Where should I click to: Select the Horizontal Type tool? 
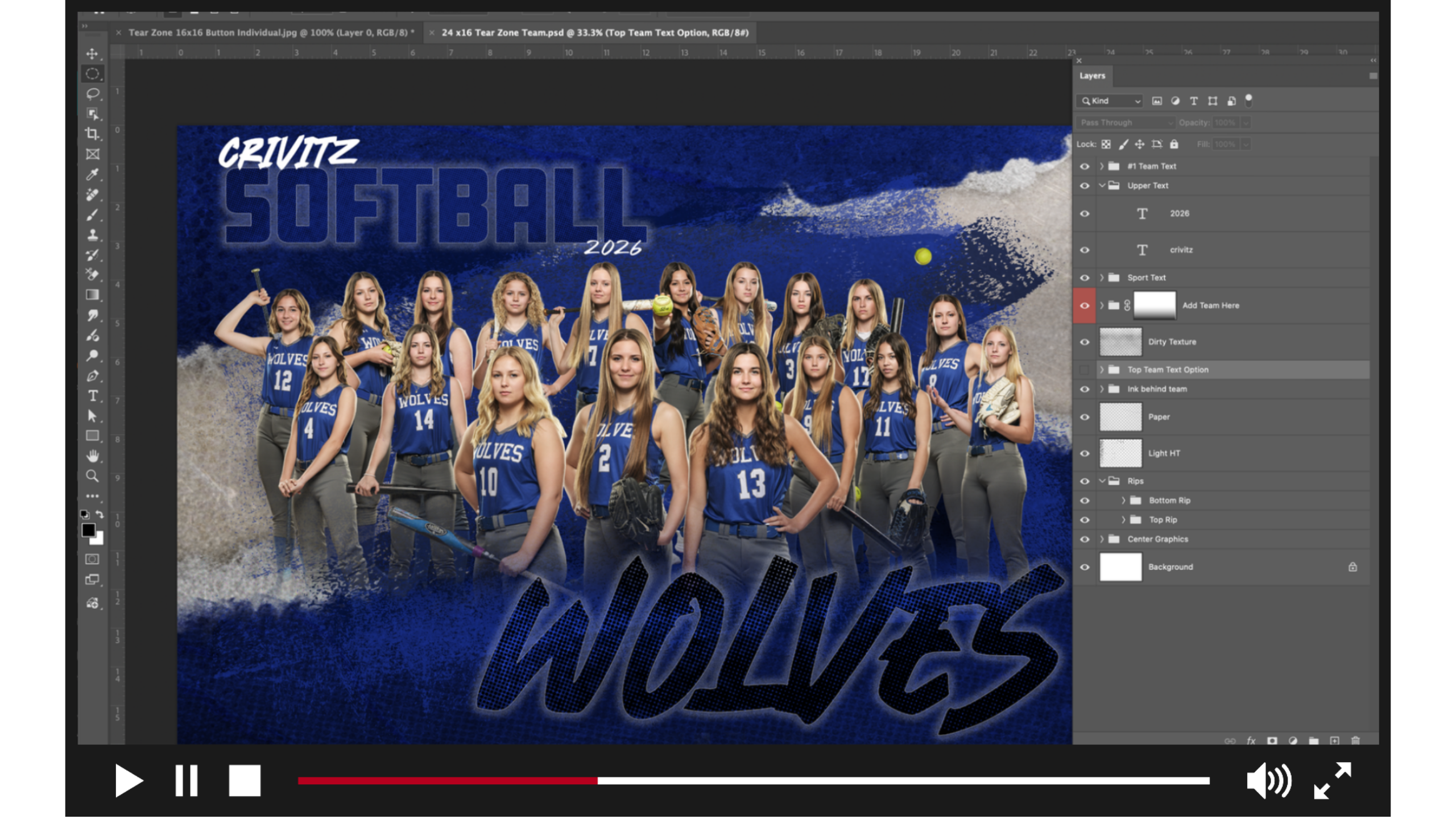click(x=92, y=396)
